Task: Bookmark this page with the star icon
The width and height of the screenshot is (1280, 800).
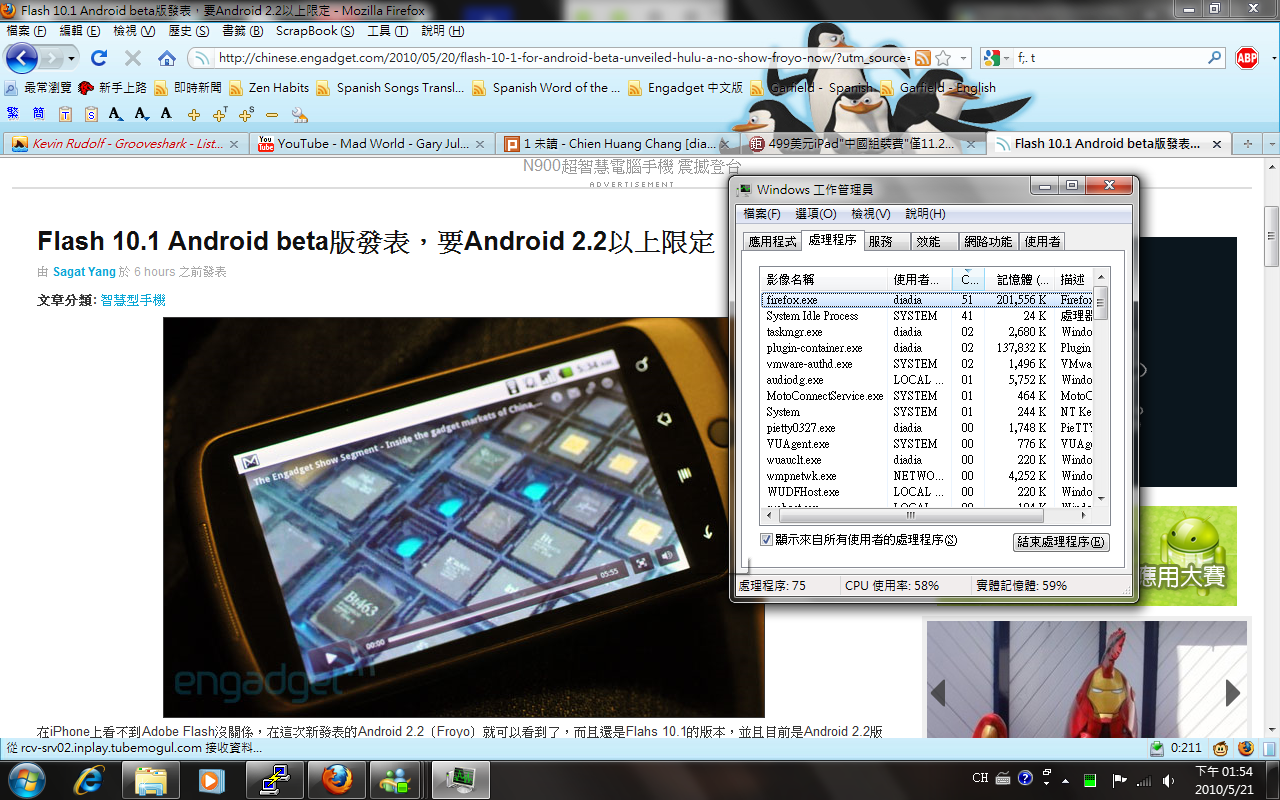Action: click(943, 58)
